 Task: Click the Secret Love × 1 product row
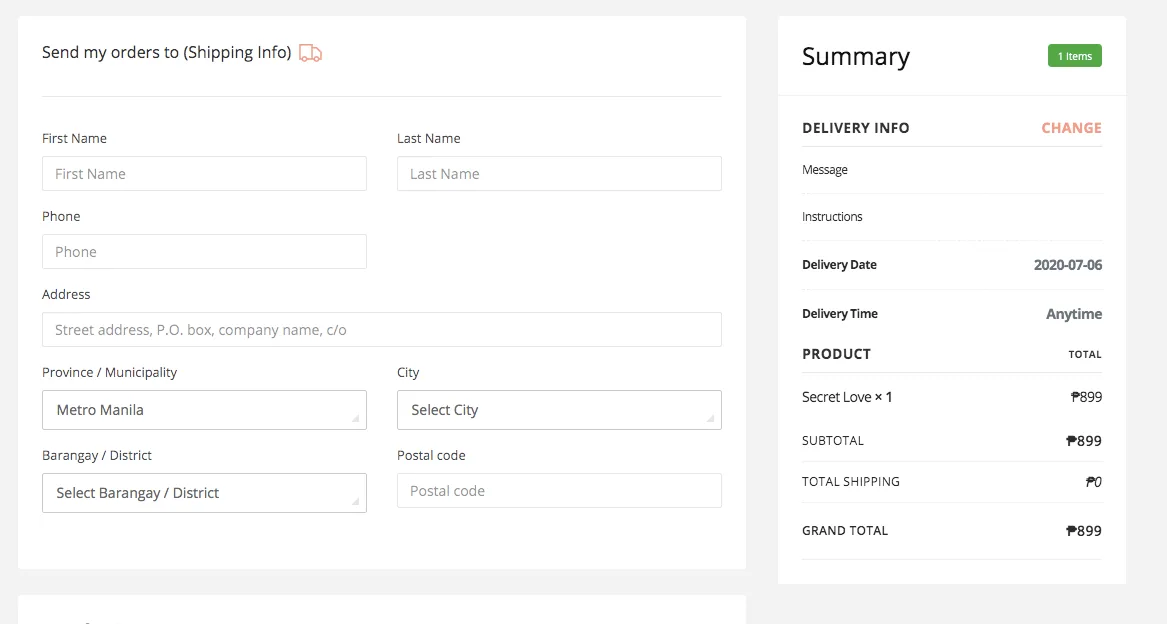[x=952, y=397]
